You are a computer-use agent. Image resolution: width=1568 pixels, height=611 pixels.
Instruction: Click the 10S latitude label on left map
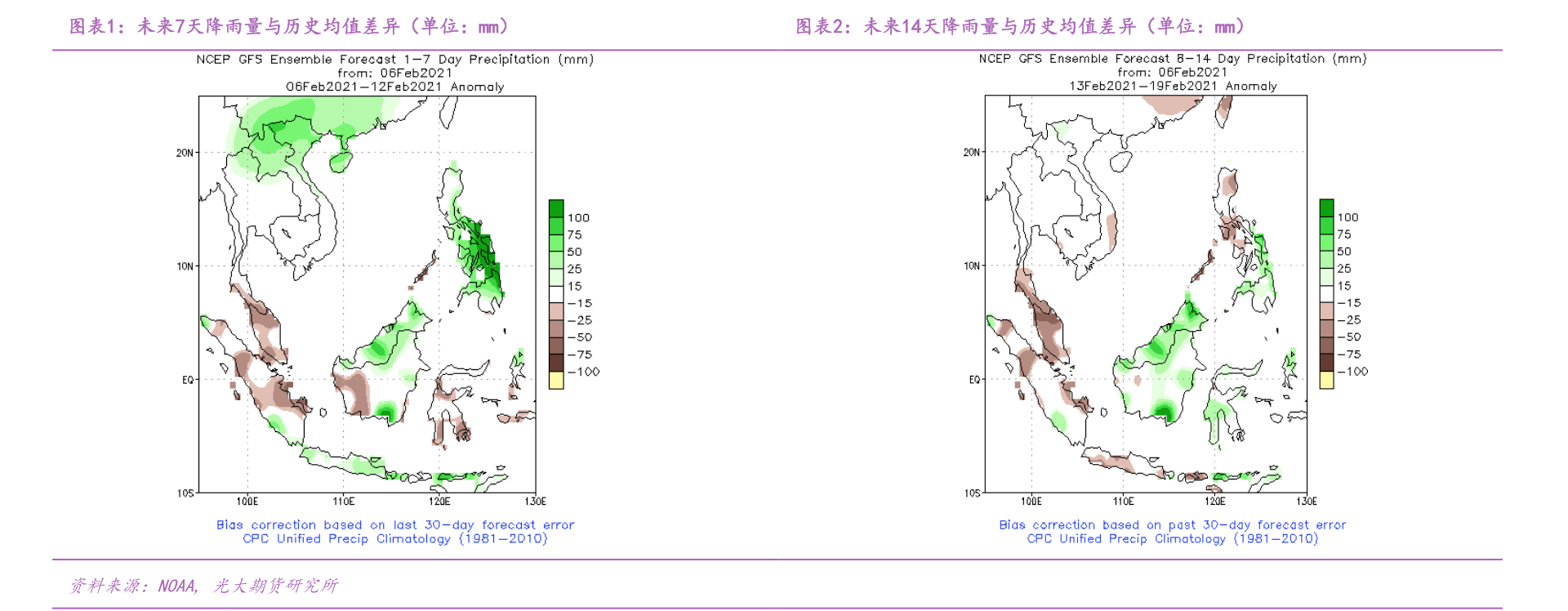[185, 493]
